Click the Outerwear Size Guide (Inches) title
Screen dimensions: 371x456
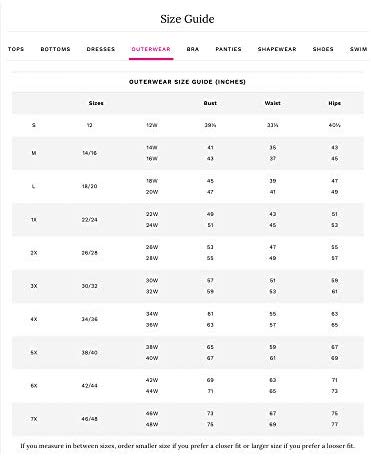coord(187,82)
